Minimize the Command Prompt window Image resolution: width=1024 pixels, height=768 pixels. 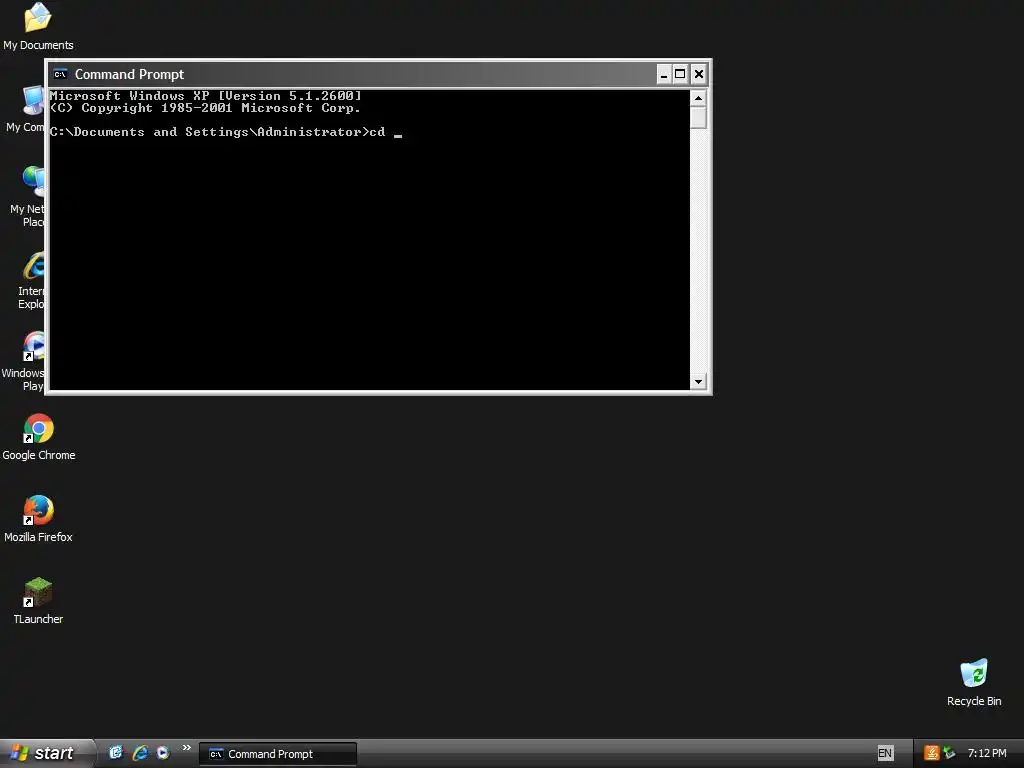click(x=664, y=74)
